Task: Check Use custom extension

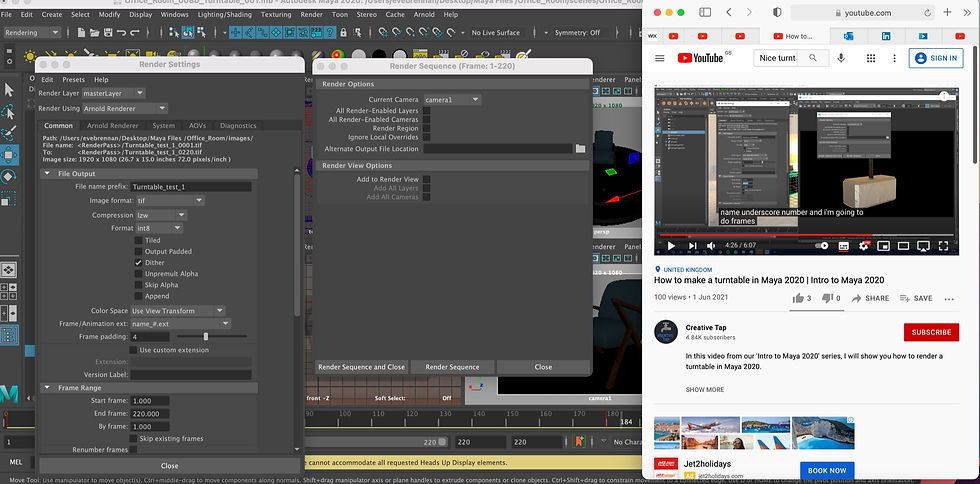Action: 133,350
